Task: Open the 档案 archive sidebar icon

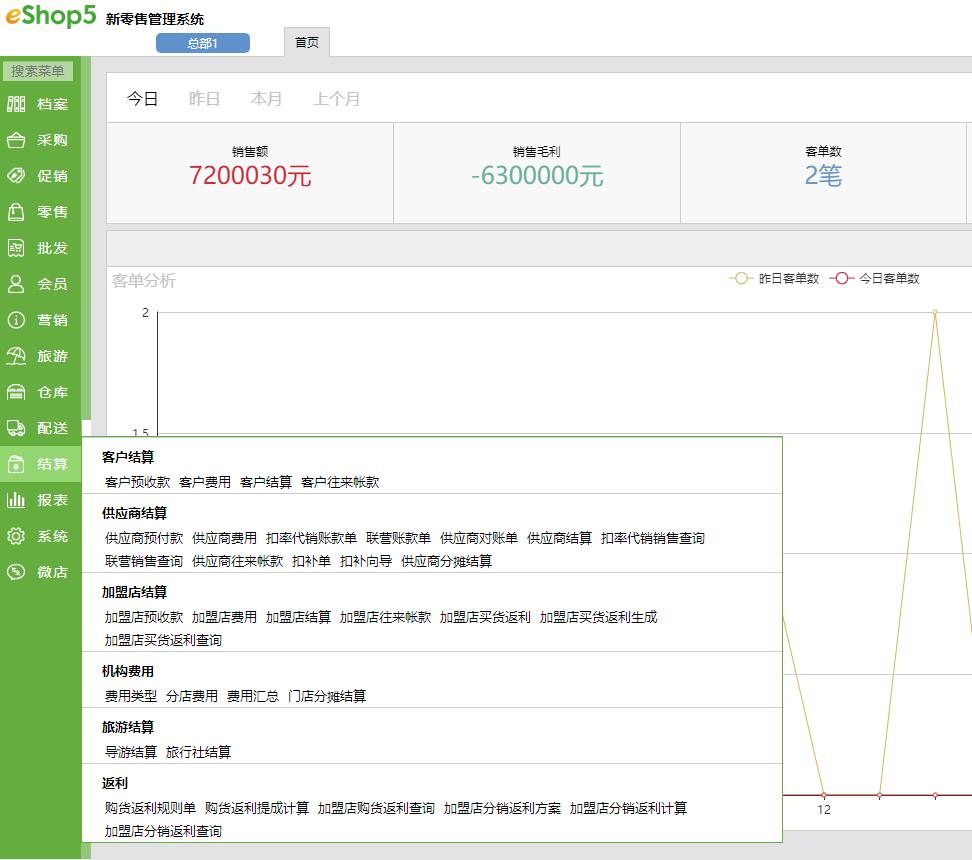Action: pyautogui.click(x=16, y=104)
